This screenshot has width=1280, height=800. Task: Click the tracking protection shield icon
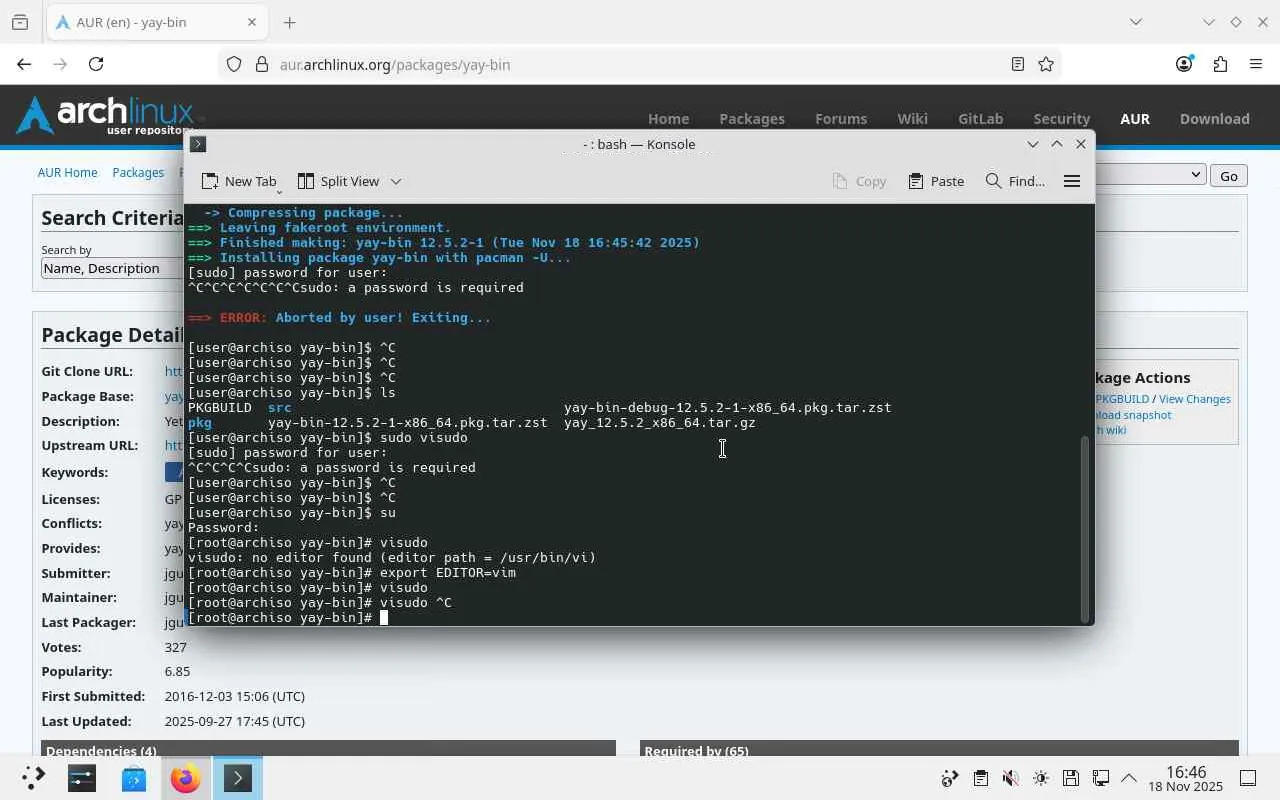pyautogui.click(x=234, y=64)
